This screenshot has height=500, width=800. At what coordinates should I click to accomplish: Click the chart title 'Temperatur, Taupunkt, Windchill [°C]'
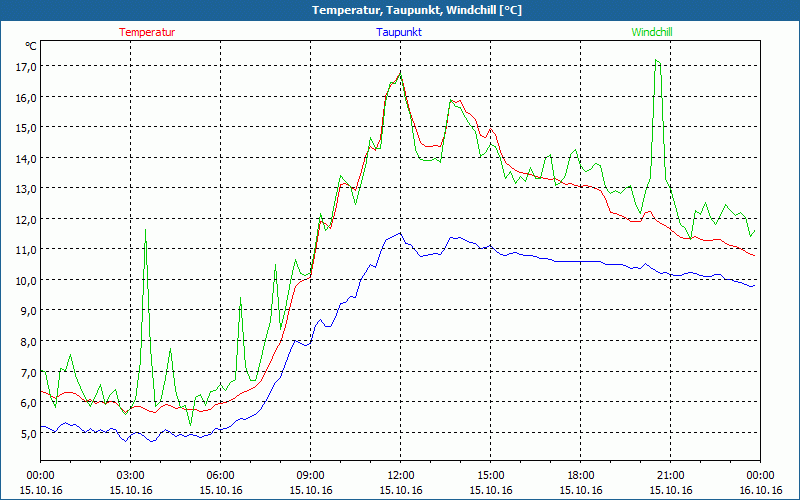click(417, 10)
